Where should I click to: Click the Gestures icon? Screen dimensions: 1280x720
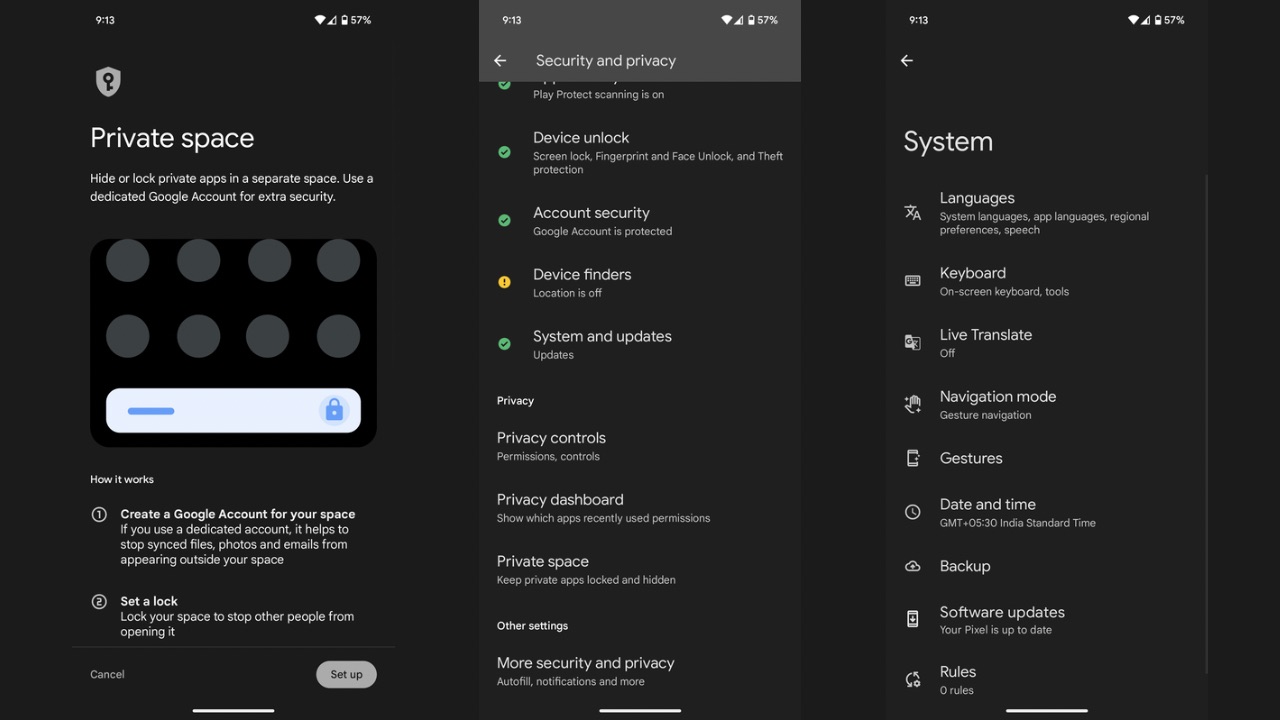(x=911, y=458)
